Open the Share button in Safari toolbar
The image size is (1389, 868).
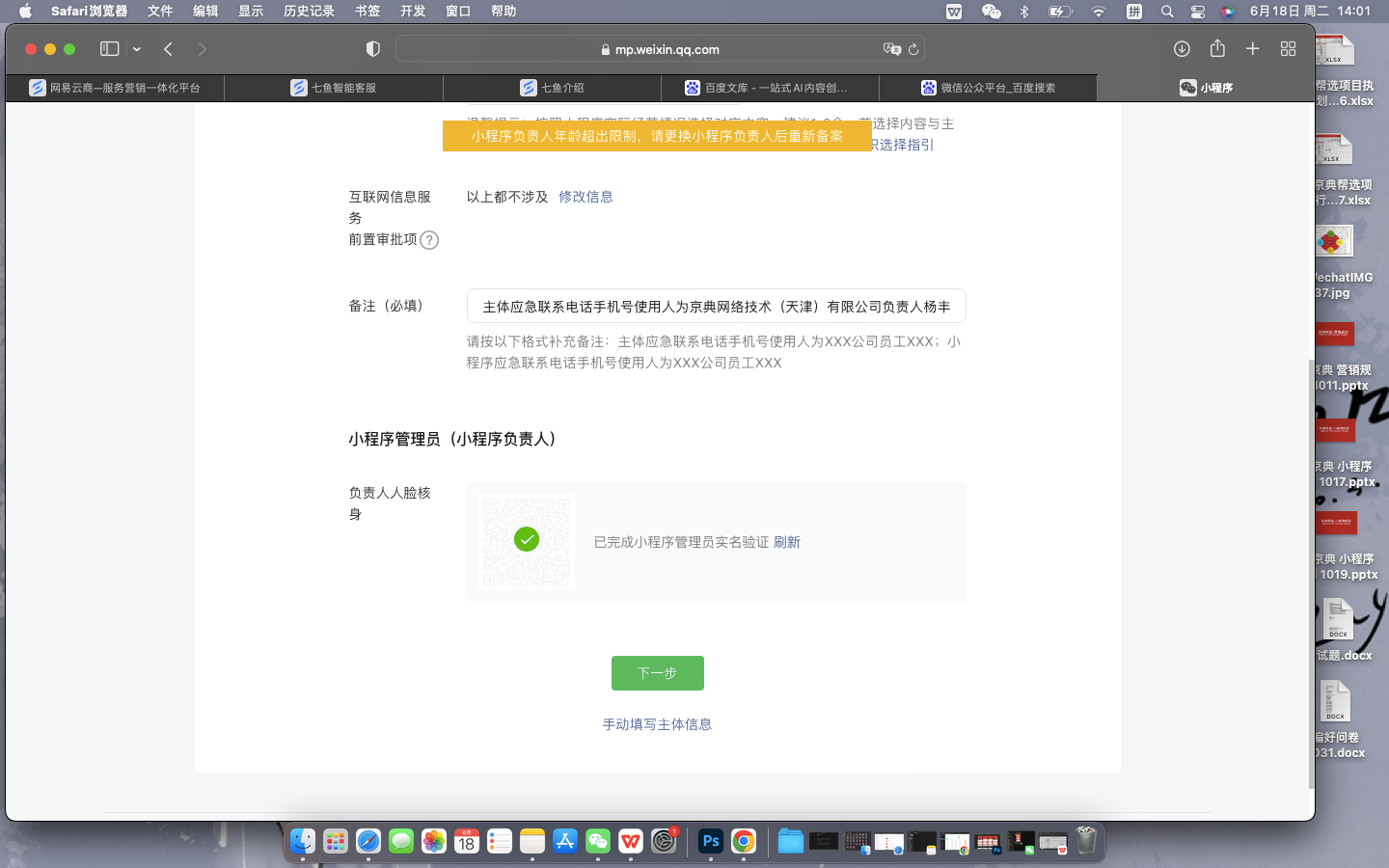point(1217,48)
